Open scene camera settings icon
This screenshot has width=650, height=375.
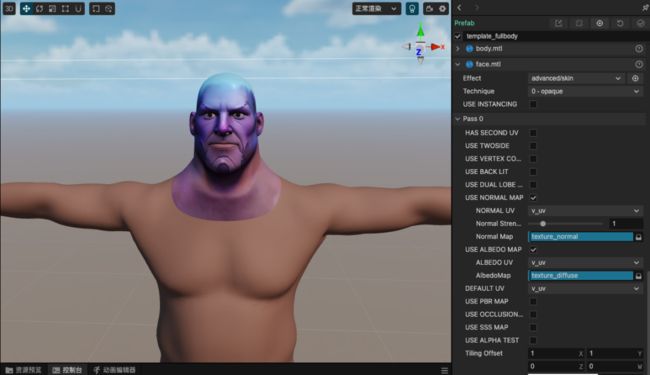pyautogui.click(x=430, y=9)
